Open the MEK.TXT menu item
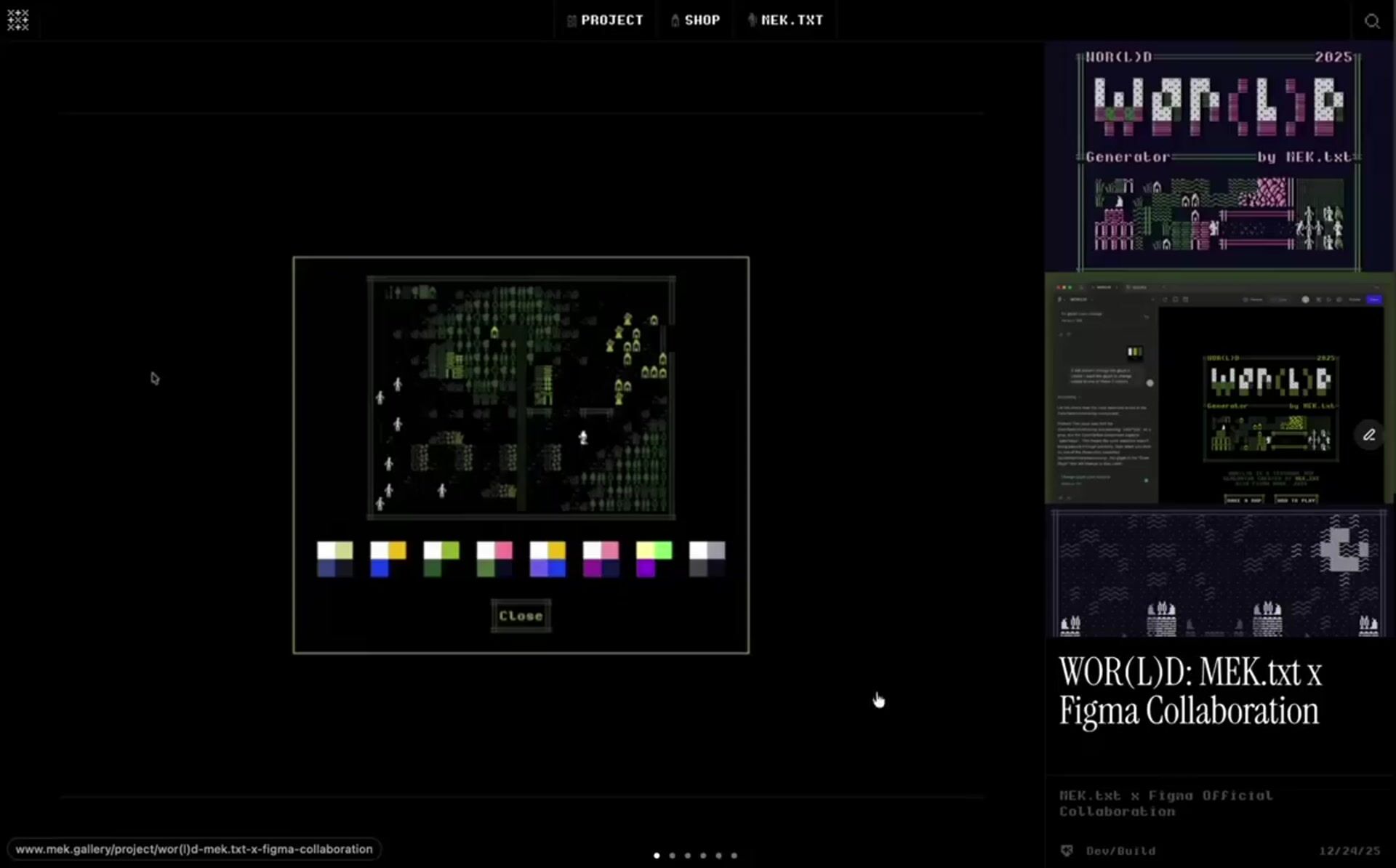Screen dimensions: 1396x868 point(785,20)
